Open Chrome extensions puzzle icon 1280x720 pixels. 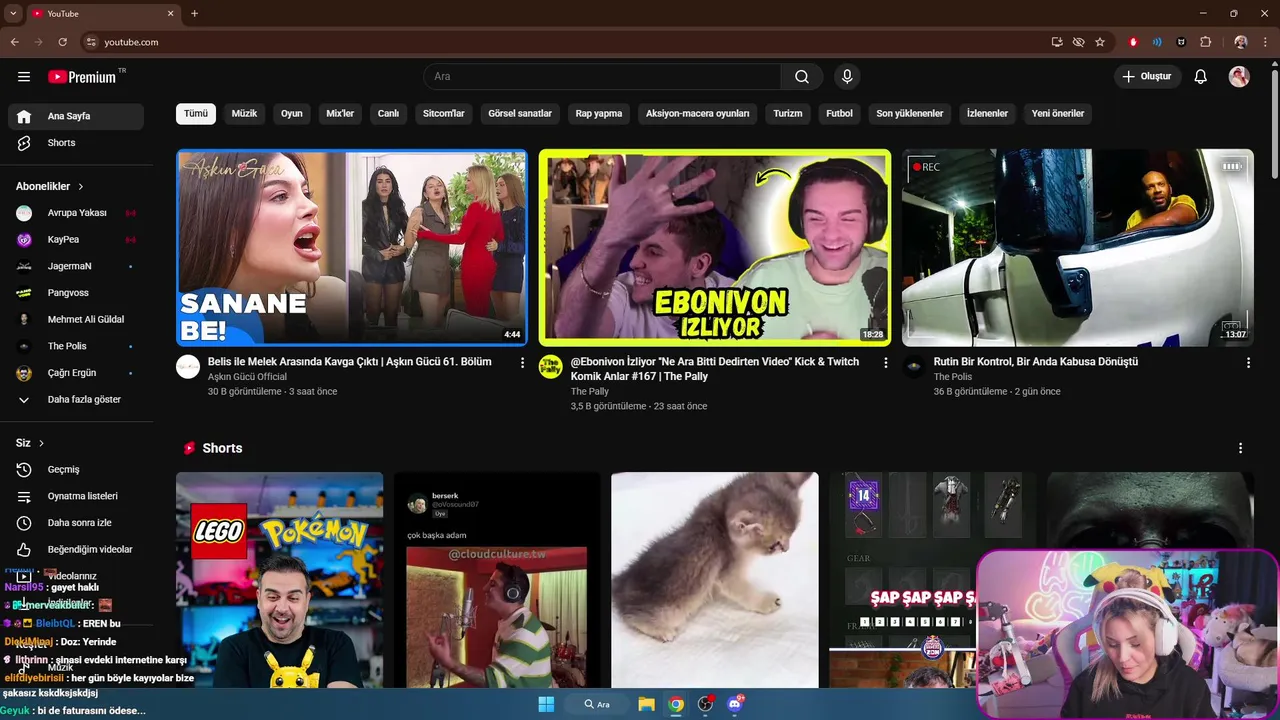(1205, 42)
